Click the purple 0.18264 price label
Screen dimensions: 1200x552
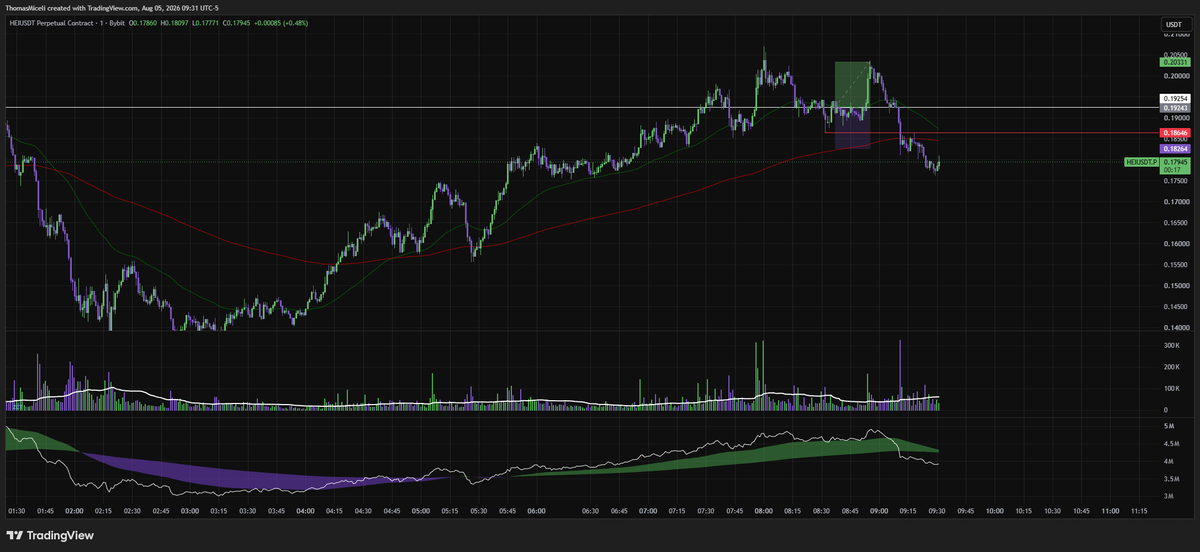click(x=1175, y=148)
